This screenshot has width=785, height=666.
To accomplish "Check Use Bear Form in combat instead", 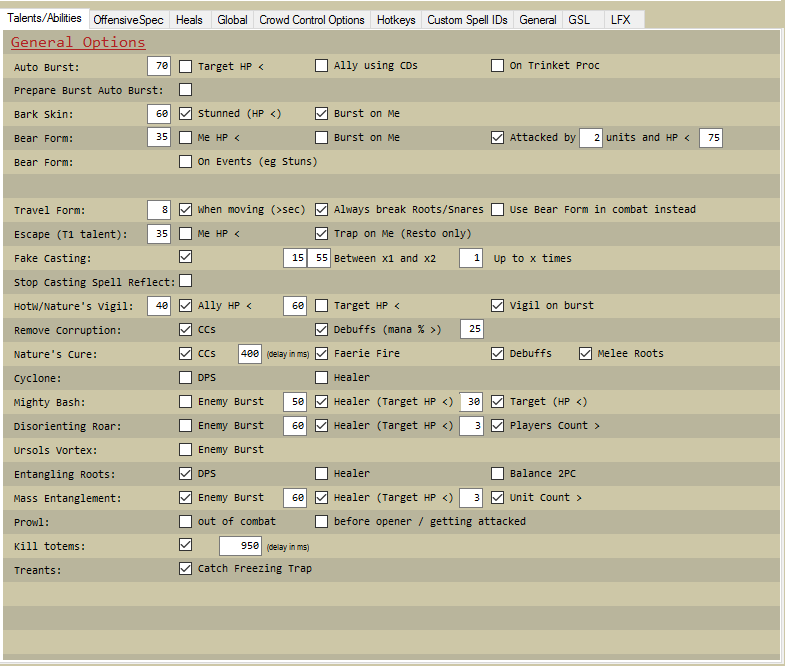I will click(497, 209).
